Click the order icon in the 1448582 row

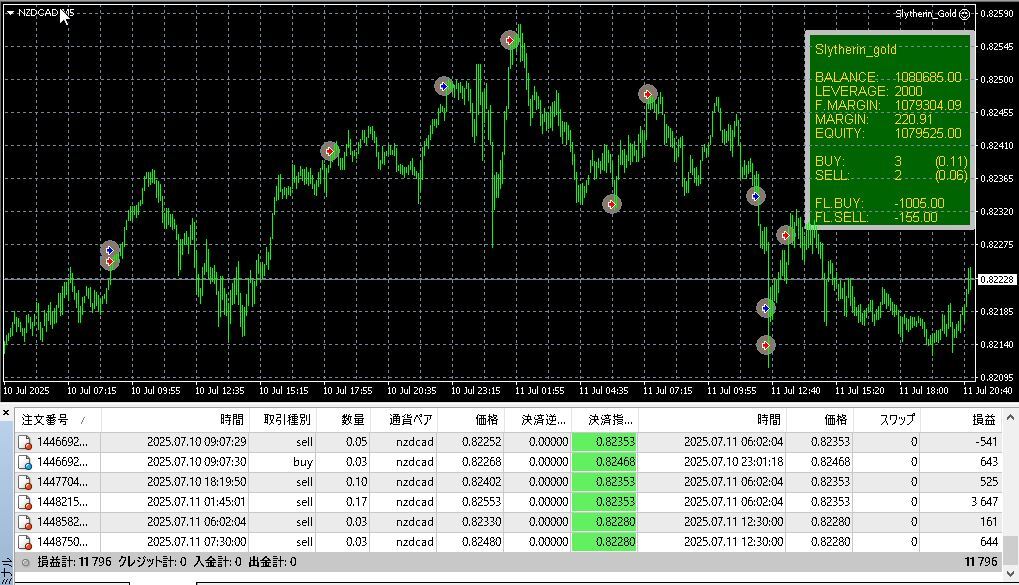point(25,523)
